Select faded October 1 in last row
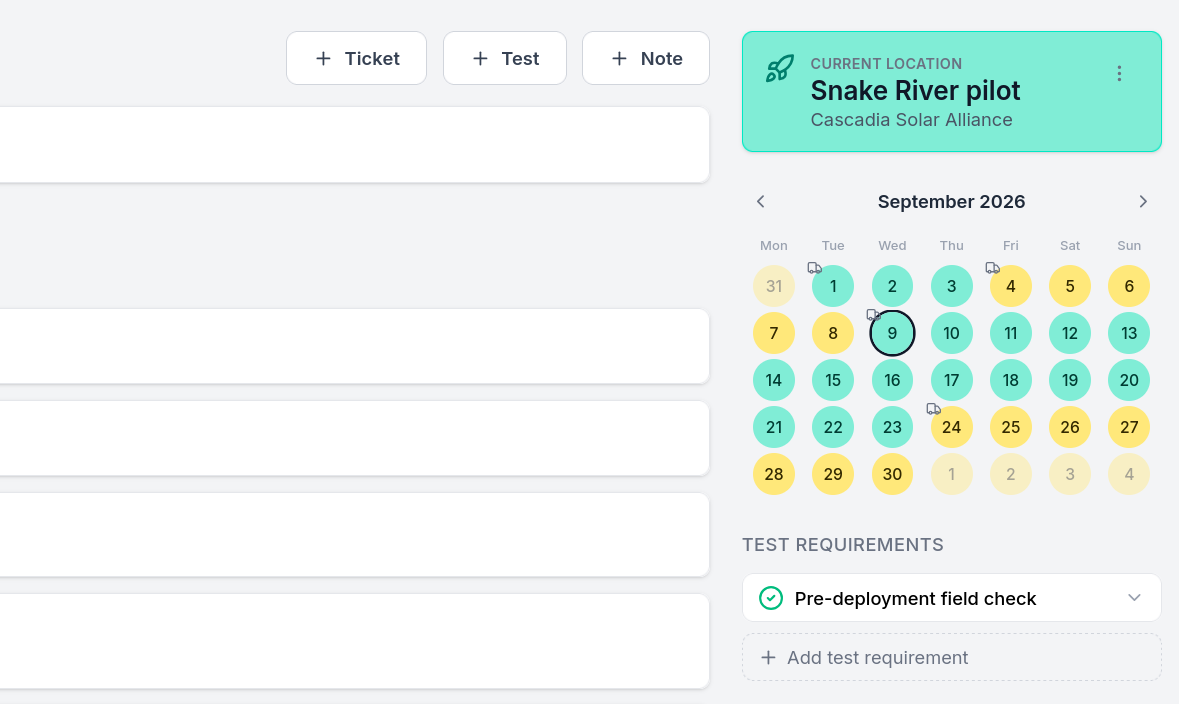 tap(952, 474)
